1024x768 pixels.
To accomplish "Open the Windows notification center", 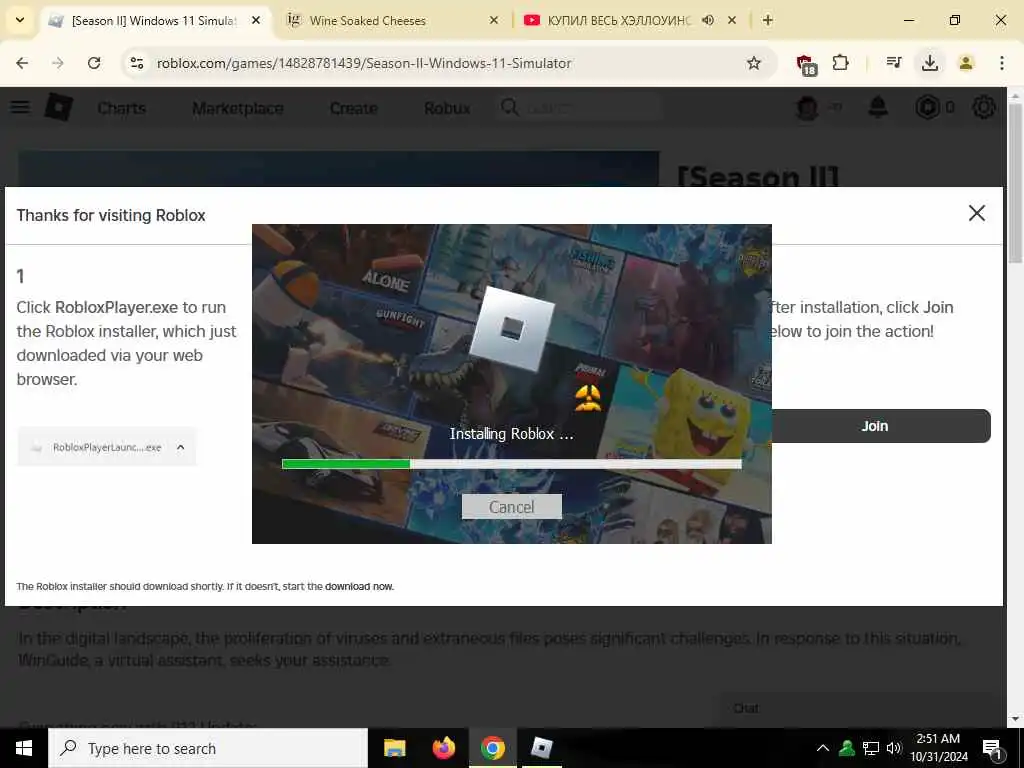I will coord(992,749).
